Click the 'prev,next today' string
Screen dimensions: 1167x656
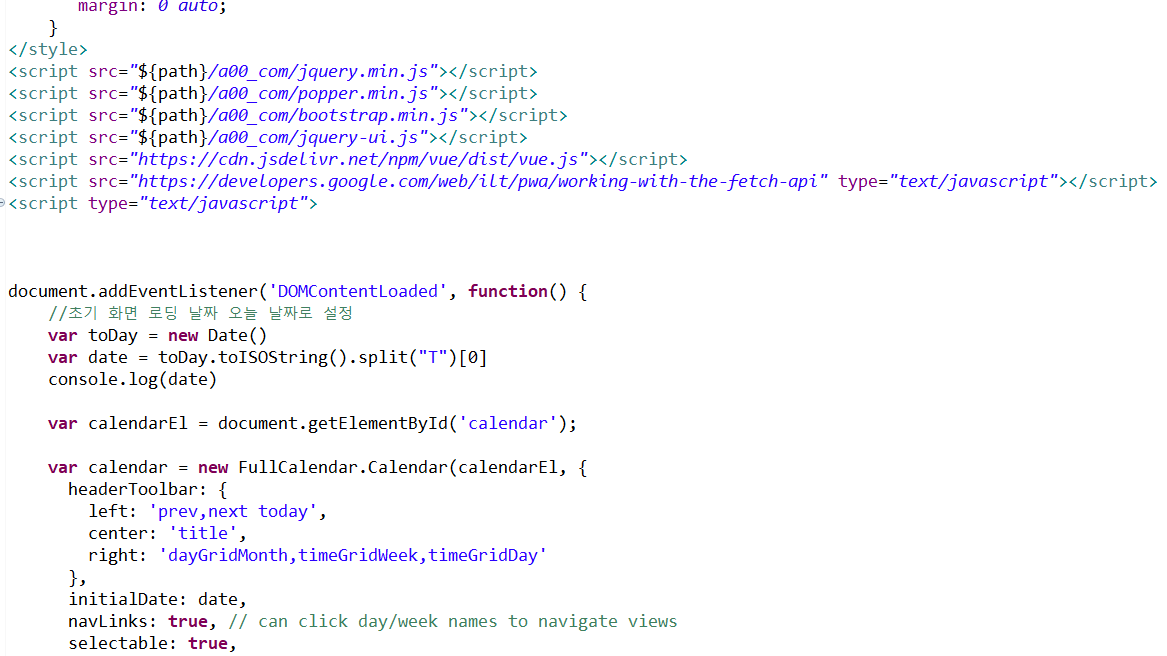(233, 511)
